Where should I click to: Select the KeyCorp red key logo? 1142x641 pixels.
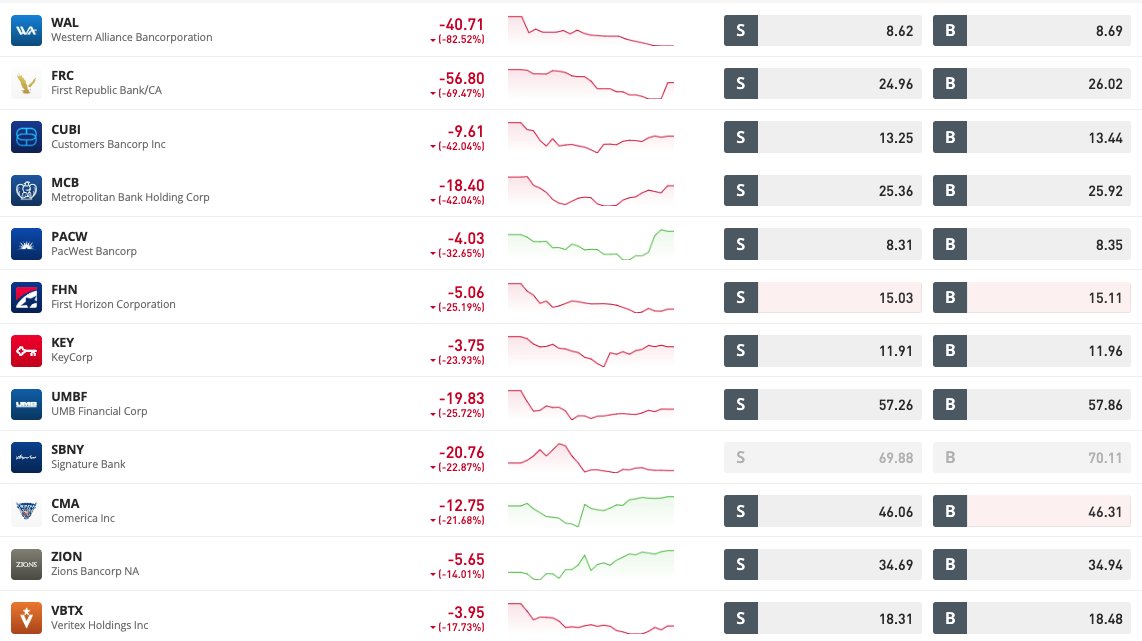26,350
